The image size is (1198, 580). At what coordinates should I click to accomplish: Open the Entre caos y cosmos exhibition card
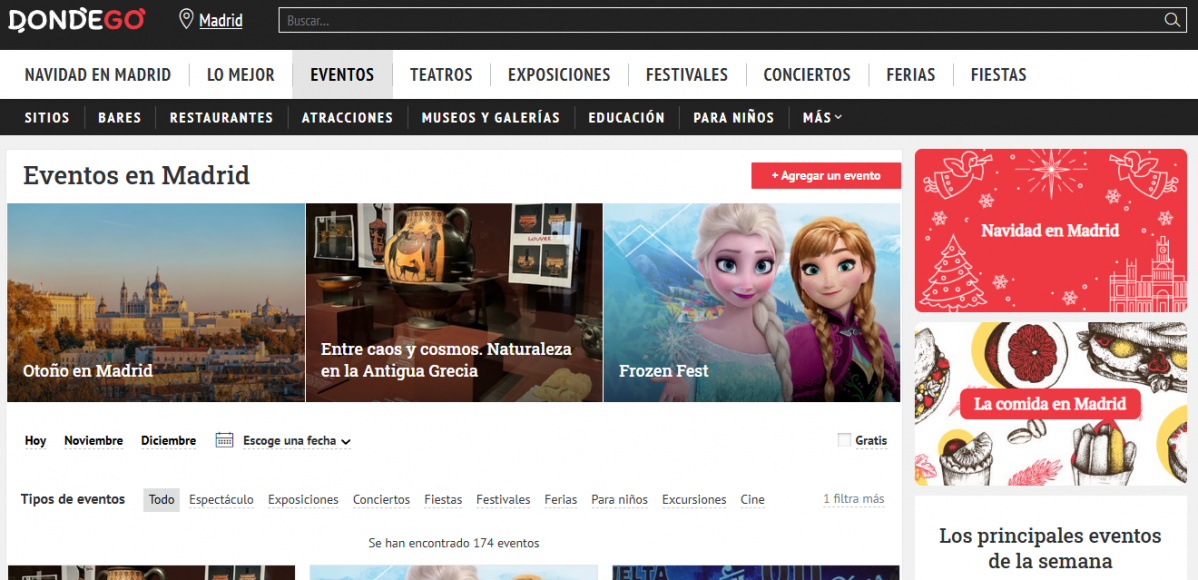tap(455, 303)
